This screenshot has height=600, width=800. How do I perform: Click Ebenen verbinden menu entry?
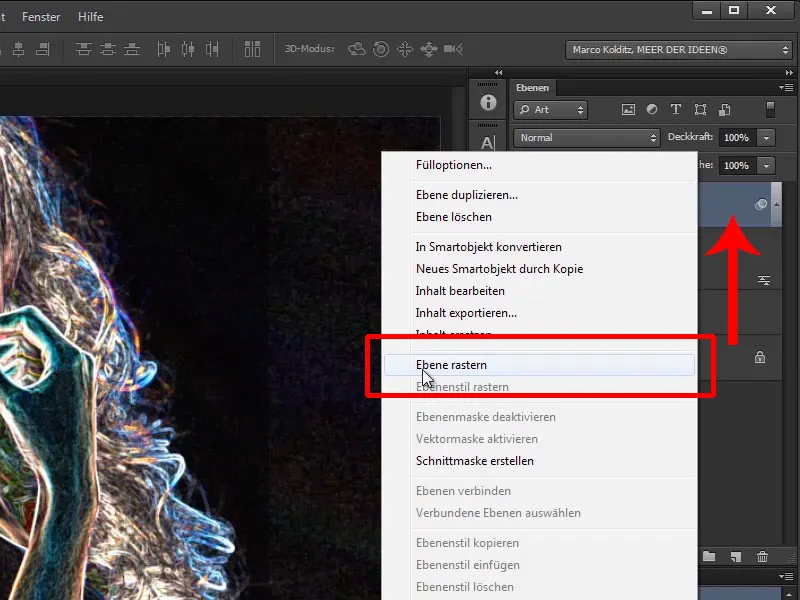tap(540, 491)
